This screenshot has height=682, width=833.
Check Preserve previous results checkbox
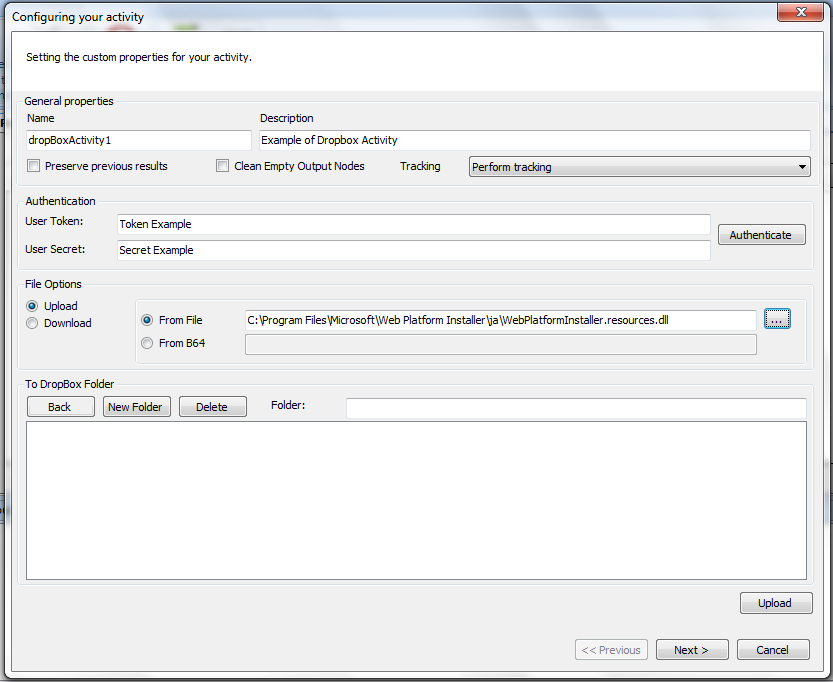(33, 166)
